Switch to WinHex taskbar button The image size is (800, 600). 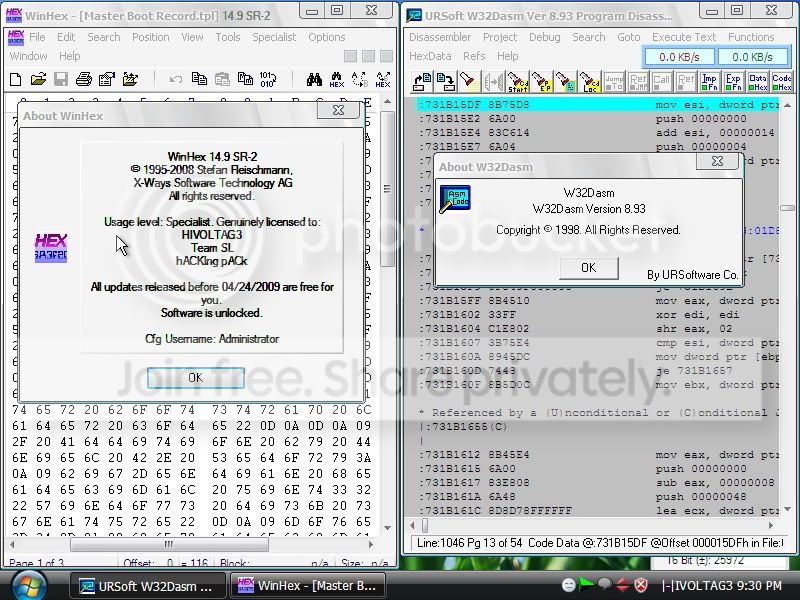(x=308, y=586)
